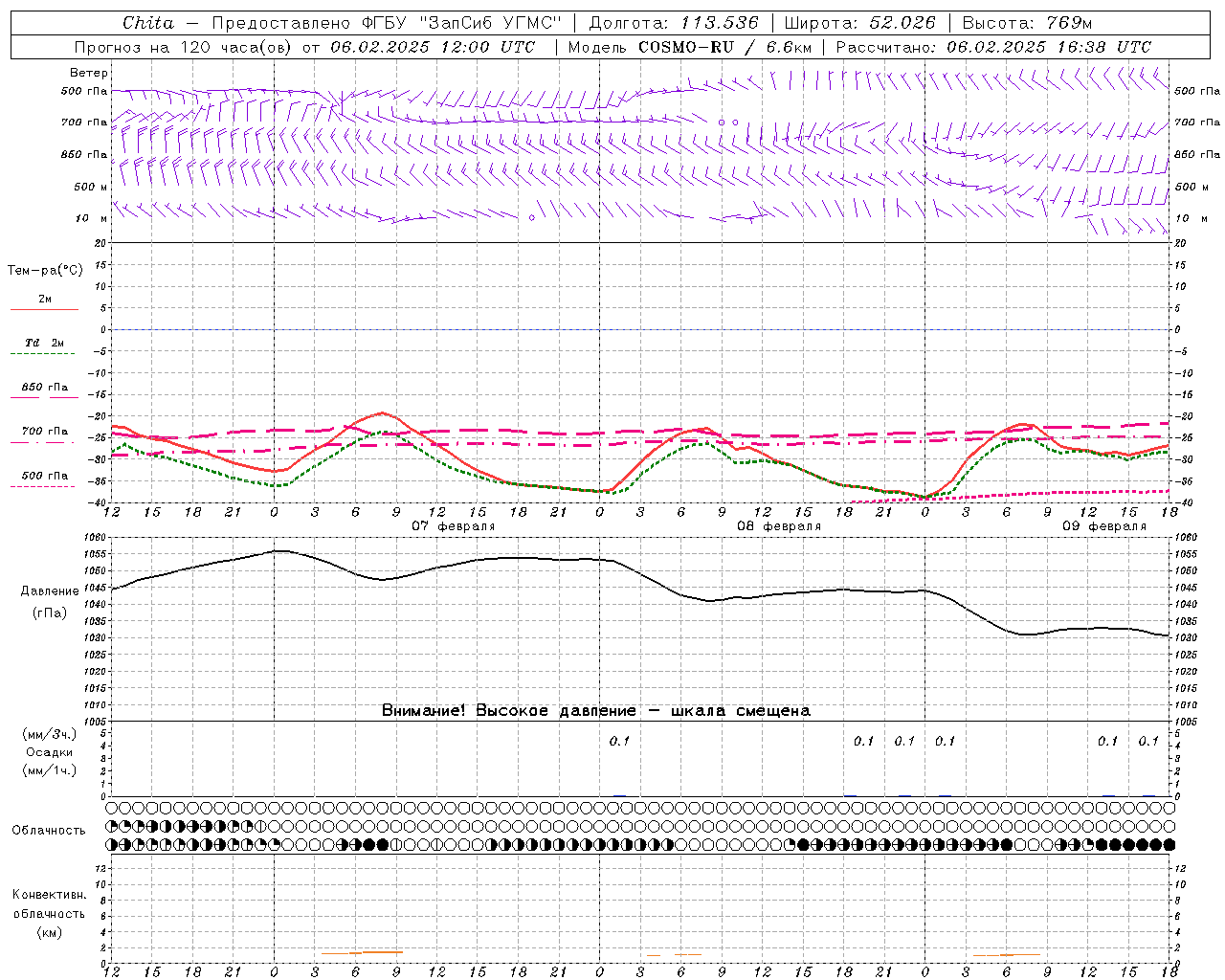Click the Облачность cloud cover label
This screenshot has height=980, width=1225.
49,830
